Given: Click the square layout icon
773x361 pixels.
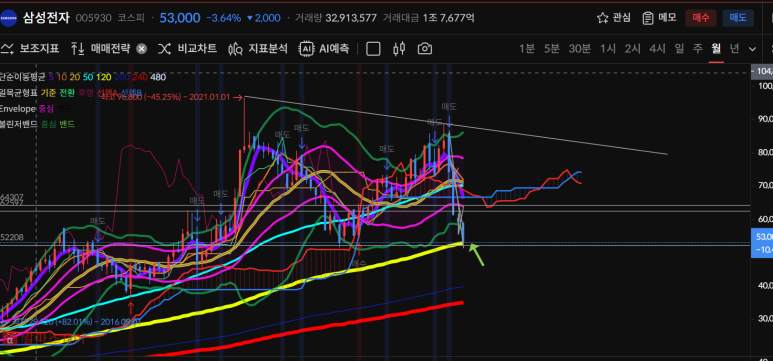Looking at the screenshot, I should click(x=373, y=49).
